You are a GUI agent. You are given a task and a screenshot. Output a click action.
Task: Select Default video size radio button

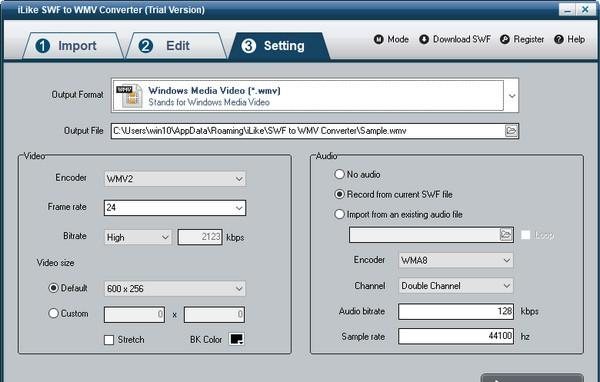pyautogui.click(x=53, y=288)
